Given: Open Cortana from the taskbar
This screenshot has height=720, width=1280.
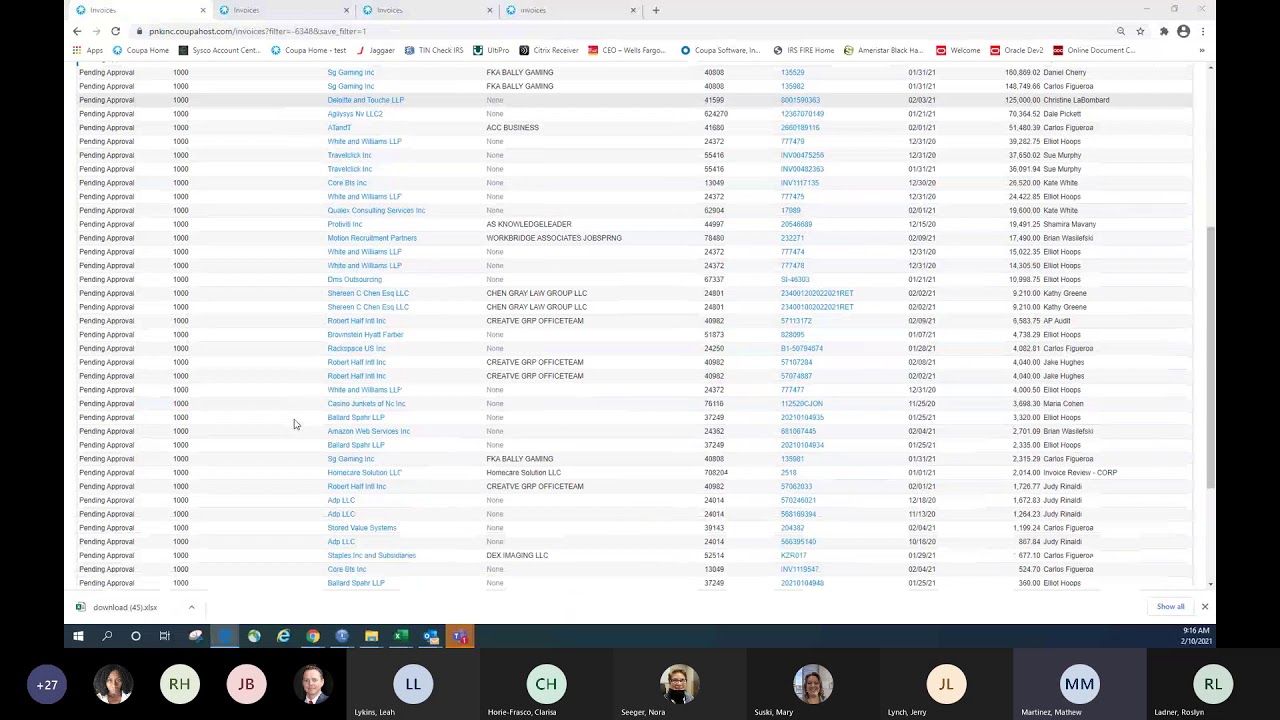Looking at the screenshot, I should click(x=136, y=636).
